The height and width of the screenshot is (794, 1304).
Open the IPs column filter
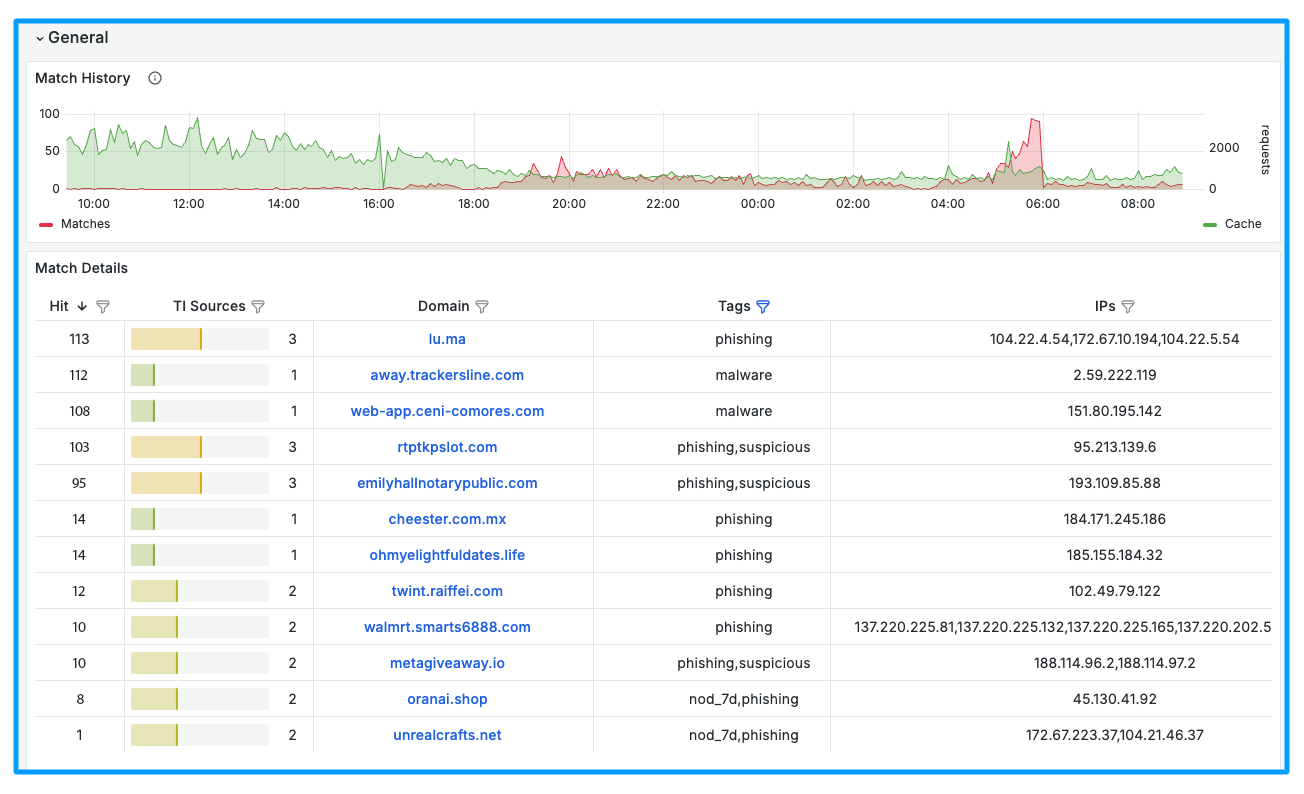[x=1128, y=307]
